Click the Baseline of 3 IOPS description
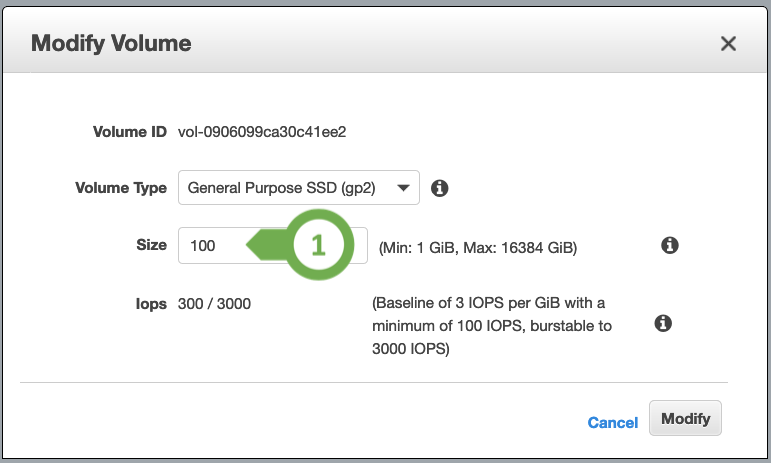The image size is (771, 463). 492,326
